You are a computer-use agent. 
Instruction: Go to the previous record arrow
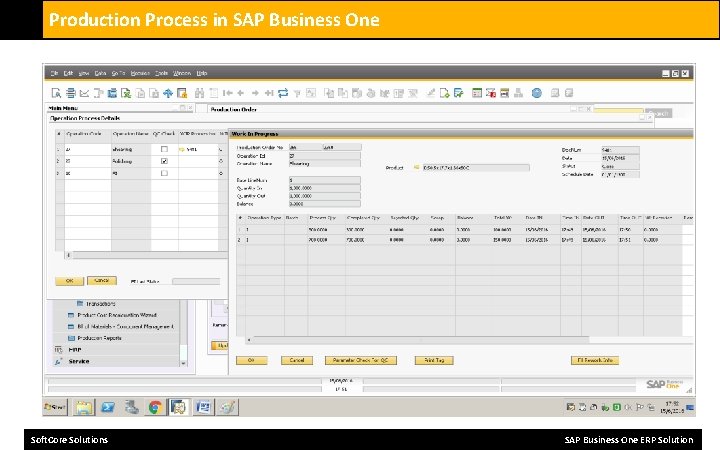(241, 93)
